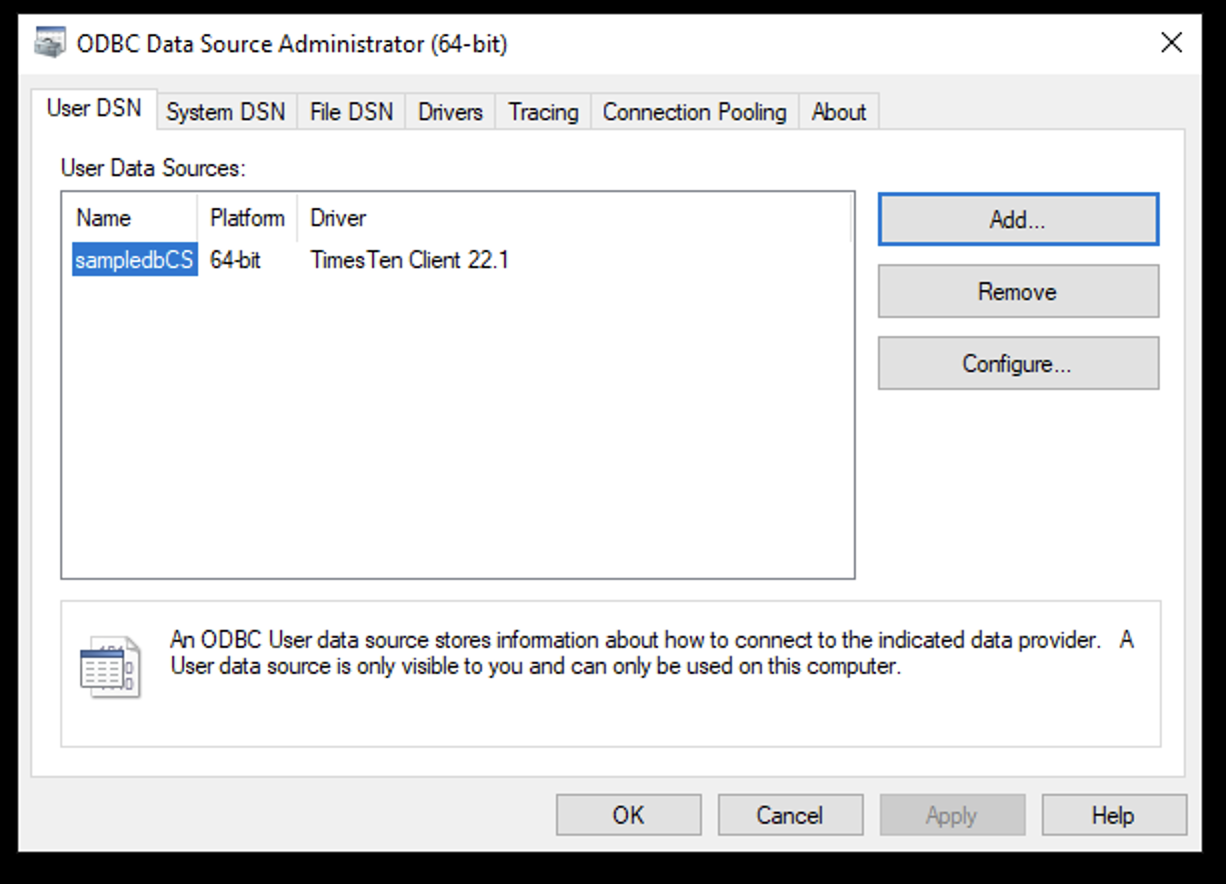Go to the Drivers tab
Image resolution: width=1226 pixels, height=884 pixels.
450,112
